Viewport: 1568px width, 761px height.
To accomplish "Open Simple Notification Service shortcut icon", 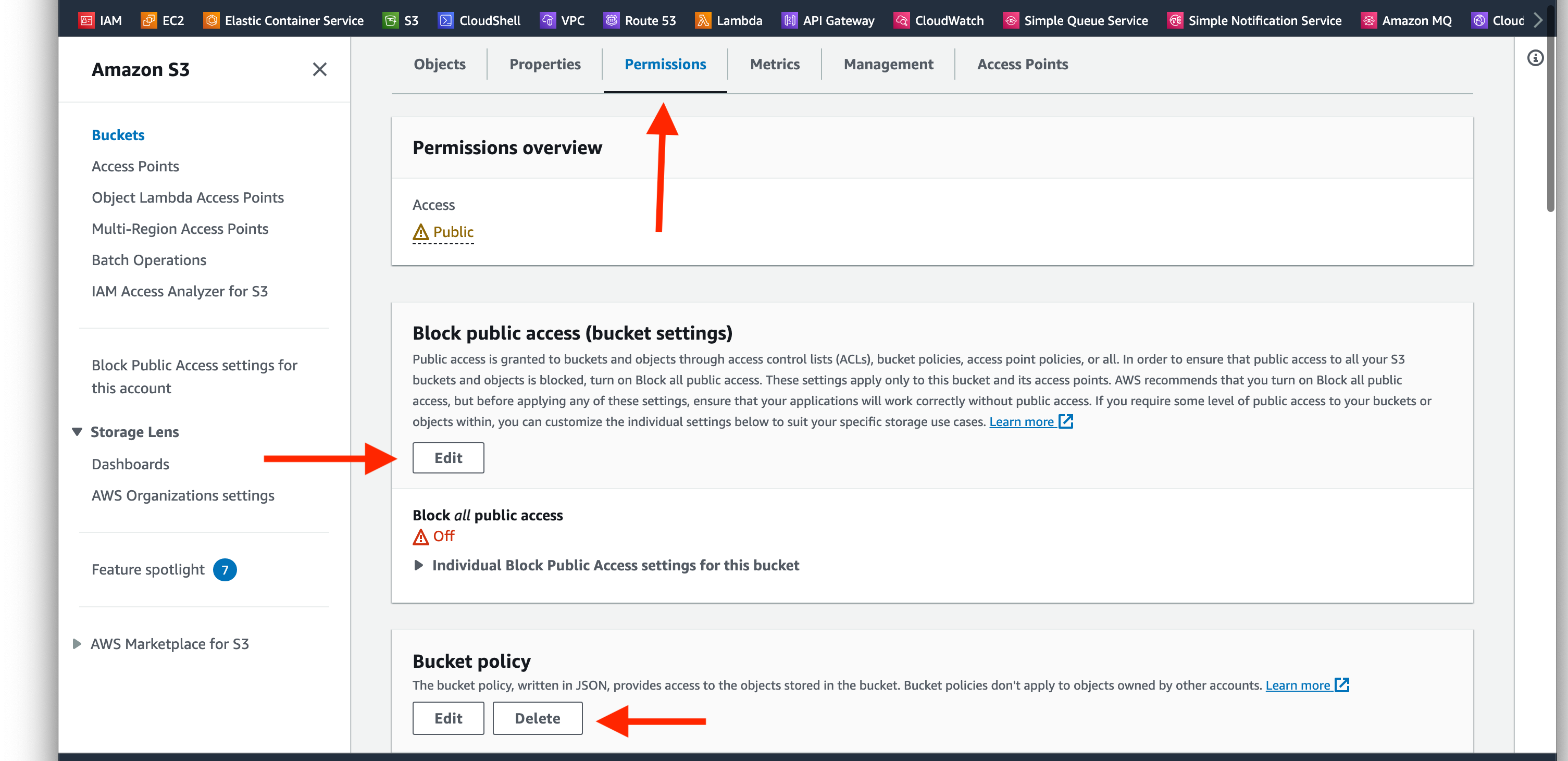I will (x=1175, y=21).
